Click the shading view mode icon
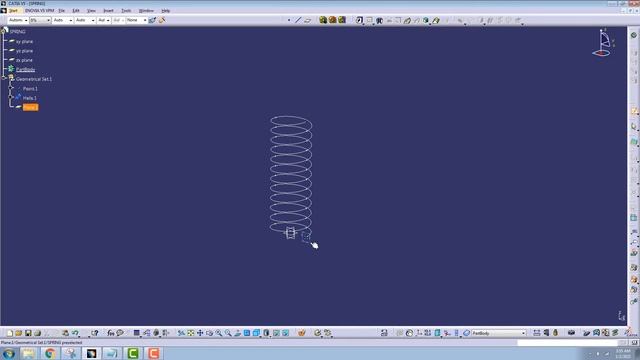 tap(266, 333)
